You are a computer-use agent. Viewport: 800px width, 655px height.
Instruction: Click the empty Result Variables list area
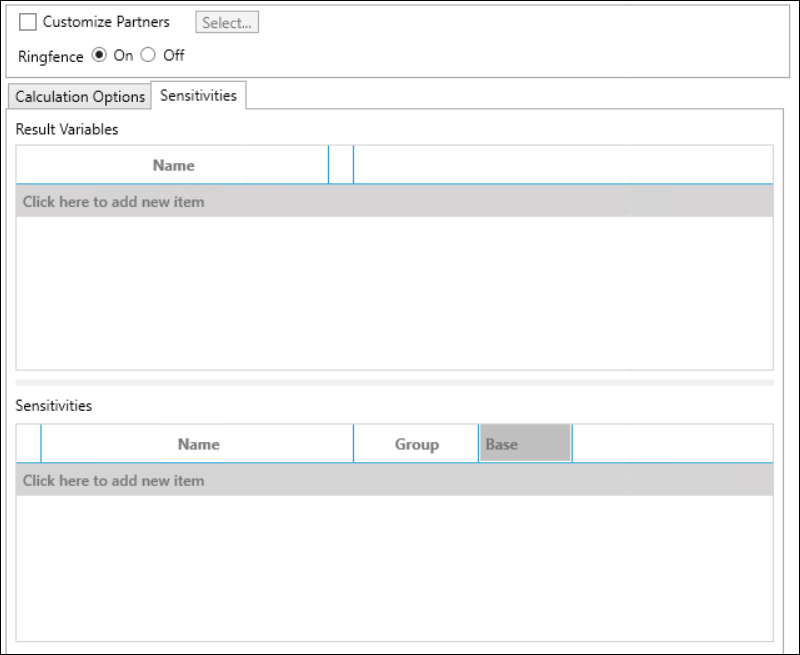[394, 293]
